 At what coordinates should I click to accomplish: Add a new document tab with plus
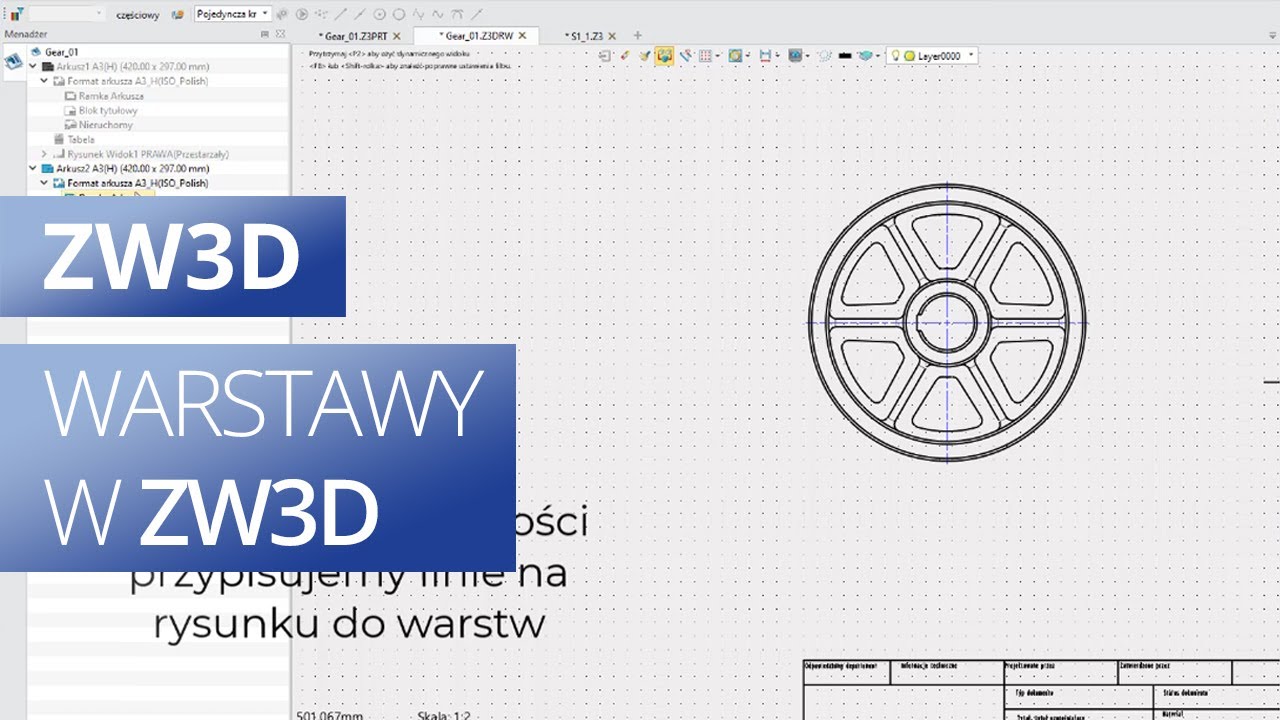pyautogui.click(x=637, y=35)
